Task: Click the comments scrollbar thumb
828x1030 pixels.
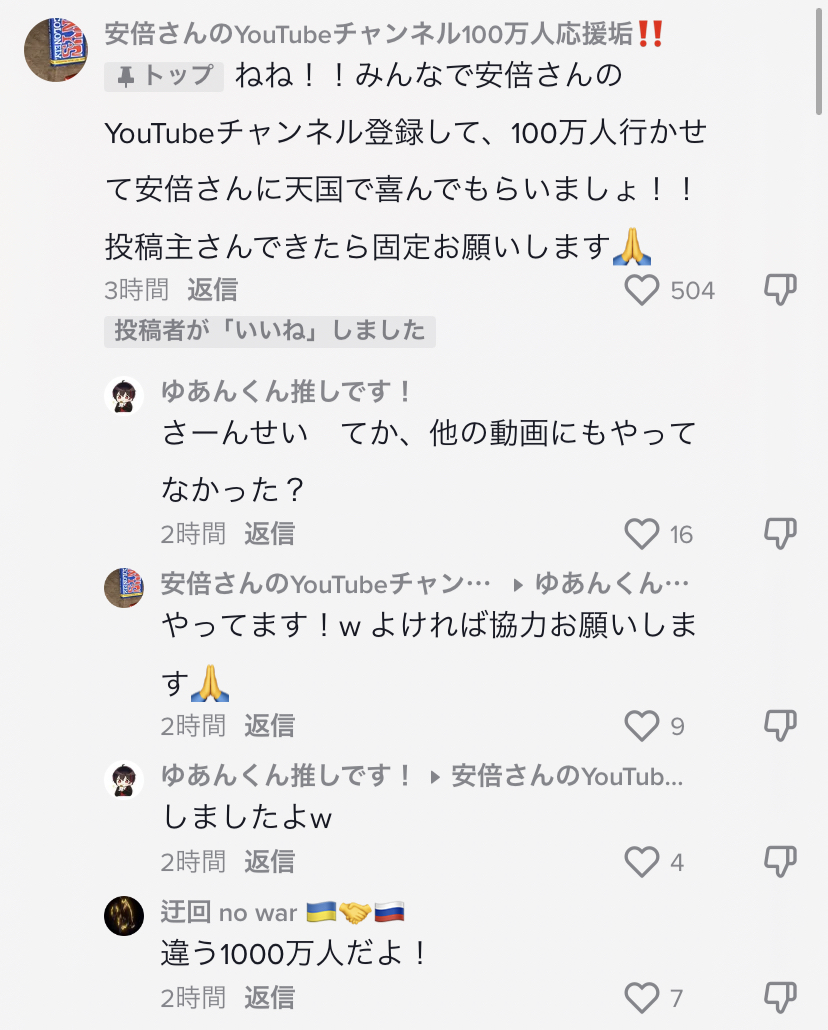Action: coord(819,58)
